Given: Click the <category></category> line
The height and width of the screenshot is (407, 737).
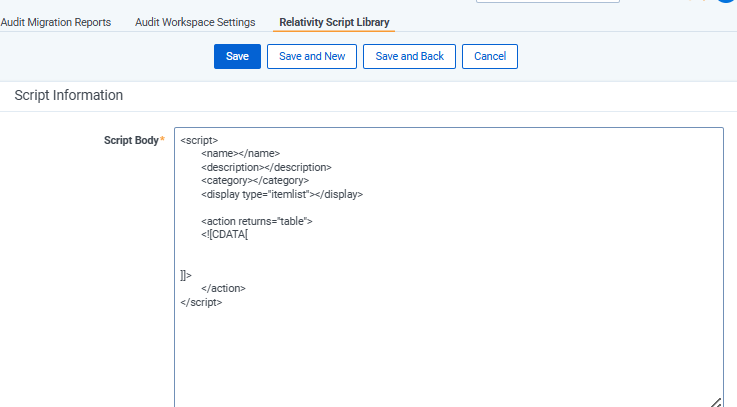Looking at the screenshot, I should pyautogui.click(x=255, y=180).
